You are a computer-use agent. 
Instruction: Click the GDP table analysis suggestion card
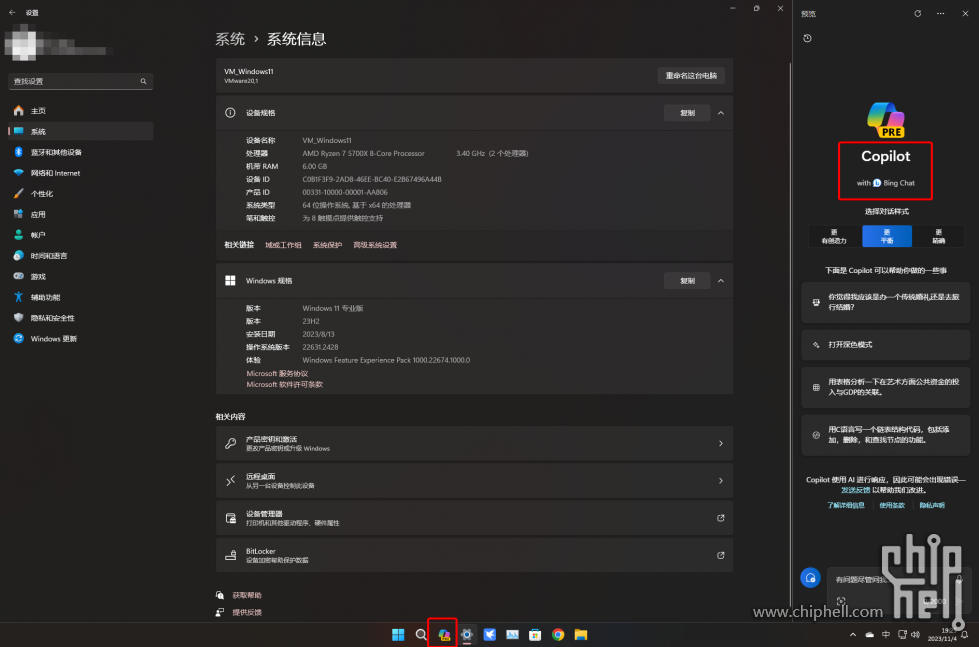(885, 387)
